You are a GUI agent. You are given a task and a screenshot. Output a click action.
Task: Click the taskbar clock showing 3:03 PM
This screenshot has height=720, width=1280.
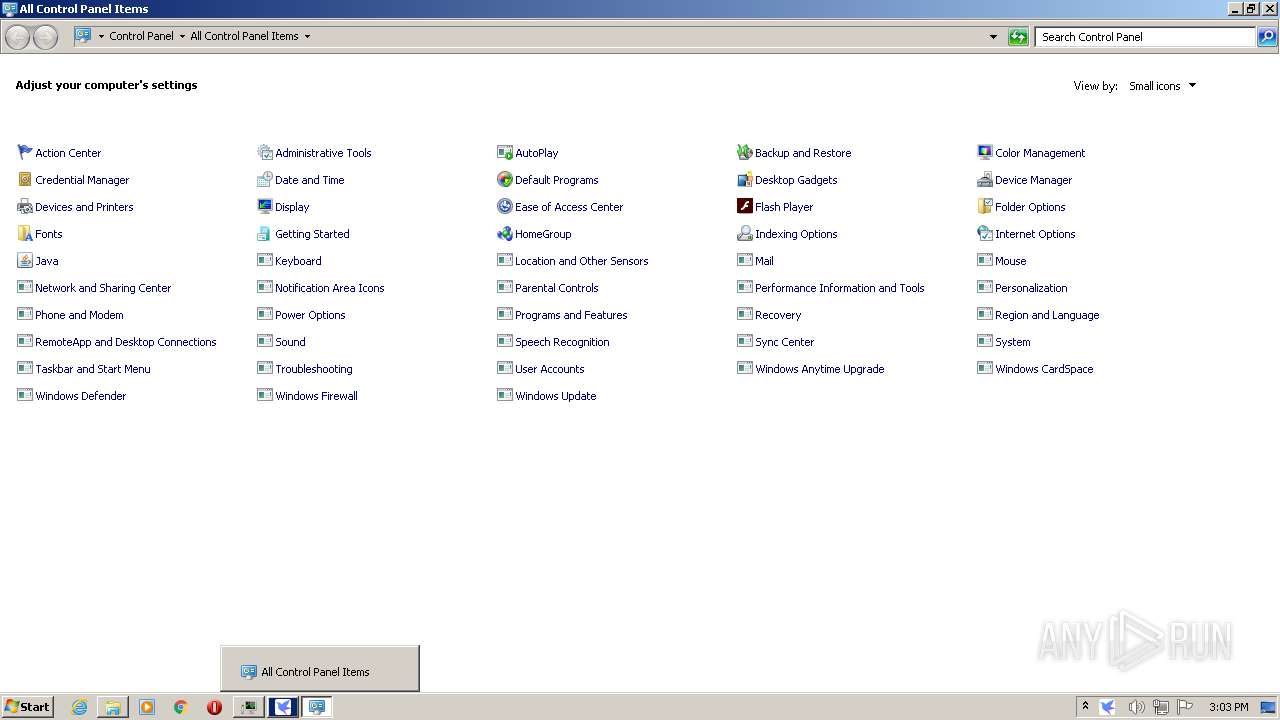(x=1228, y=707)
